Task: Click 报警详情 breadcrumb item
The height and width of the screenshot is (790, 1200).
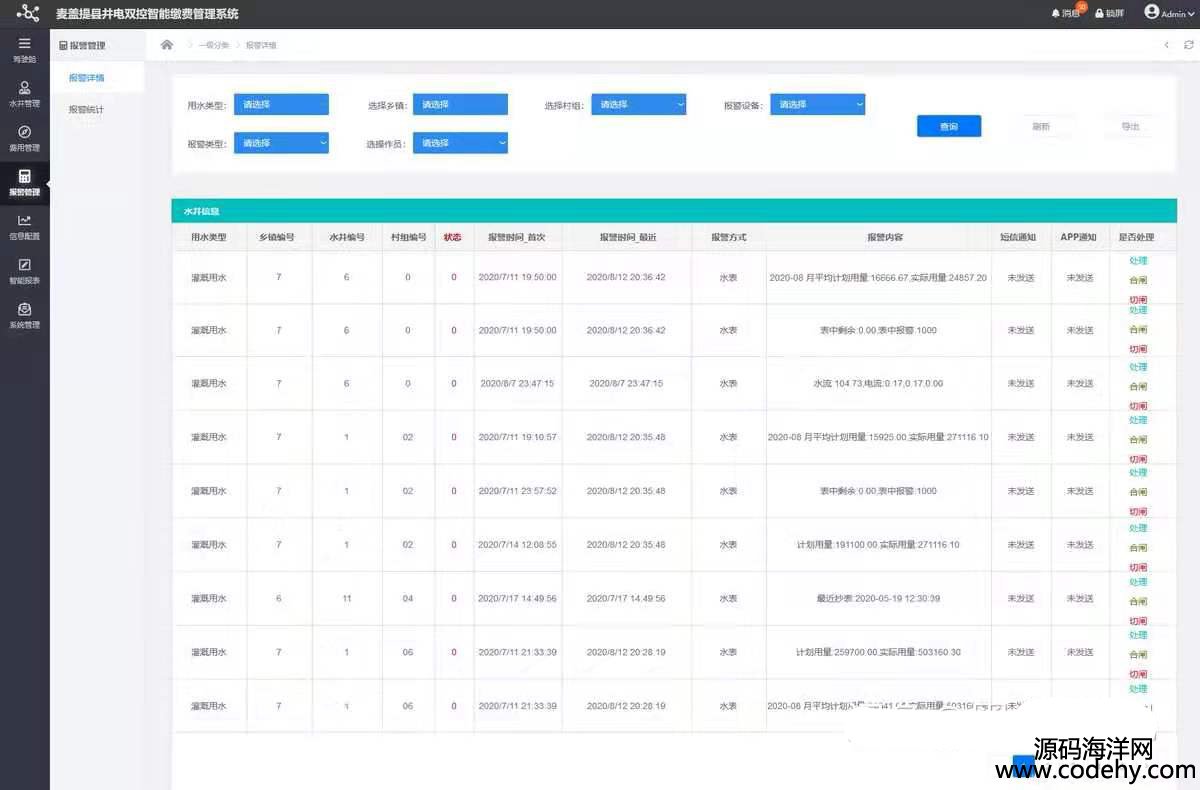Action: (x=261, y=45)
